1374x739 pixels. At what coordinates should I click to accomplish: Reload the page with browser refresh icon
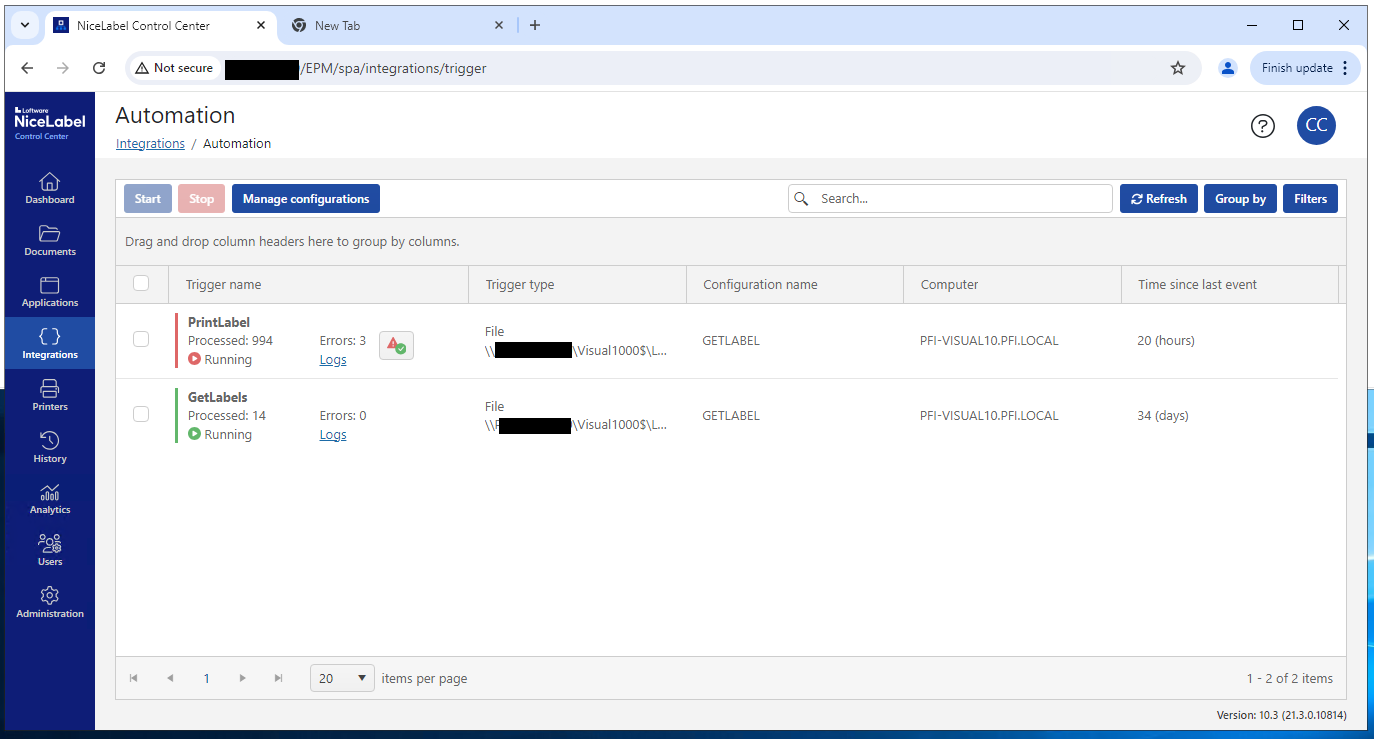pyautogui.click(x=99, y=68)
